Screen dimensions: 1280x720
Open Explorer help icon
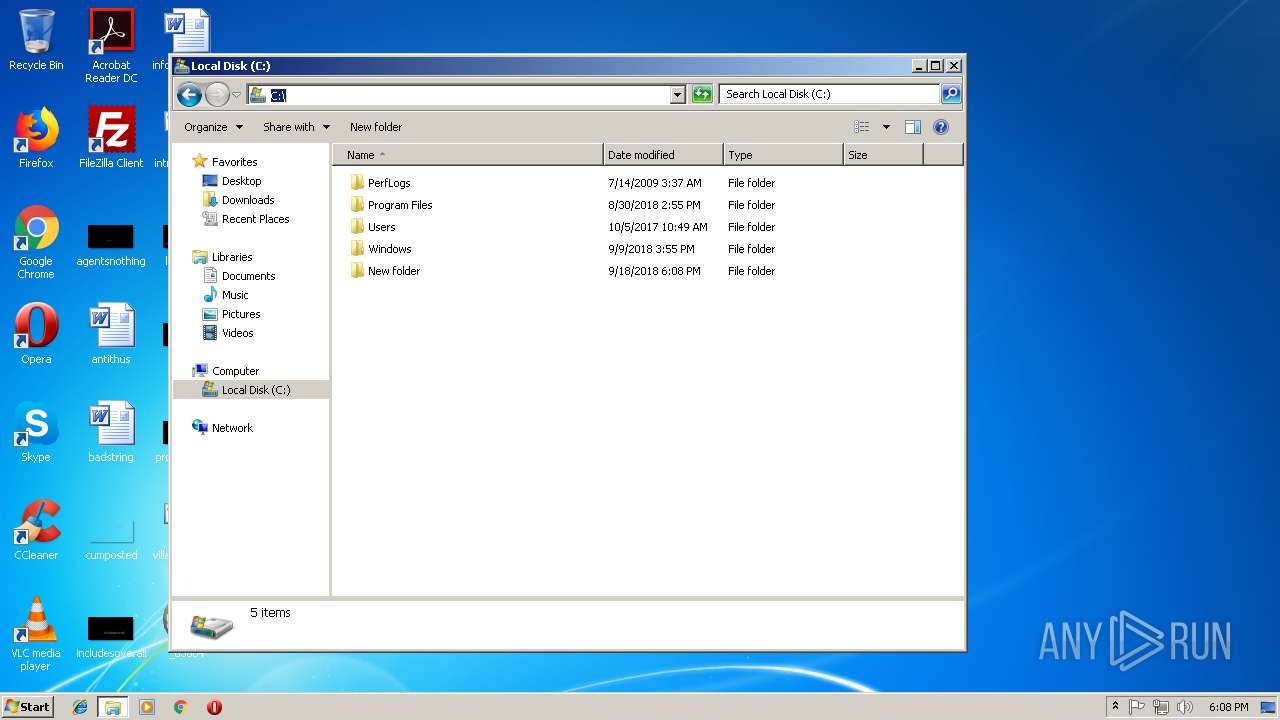pyautogui.click(x=940, y=127)
